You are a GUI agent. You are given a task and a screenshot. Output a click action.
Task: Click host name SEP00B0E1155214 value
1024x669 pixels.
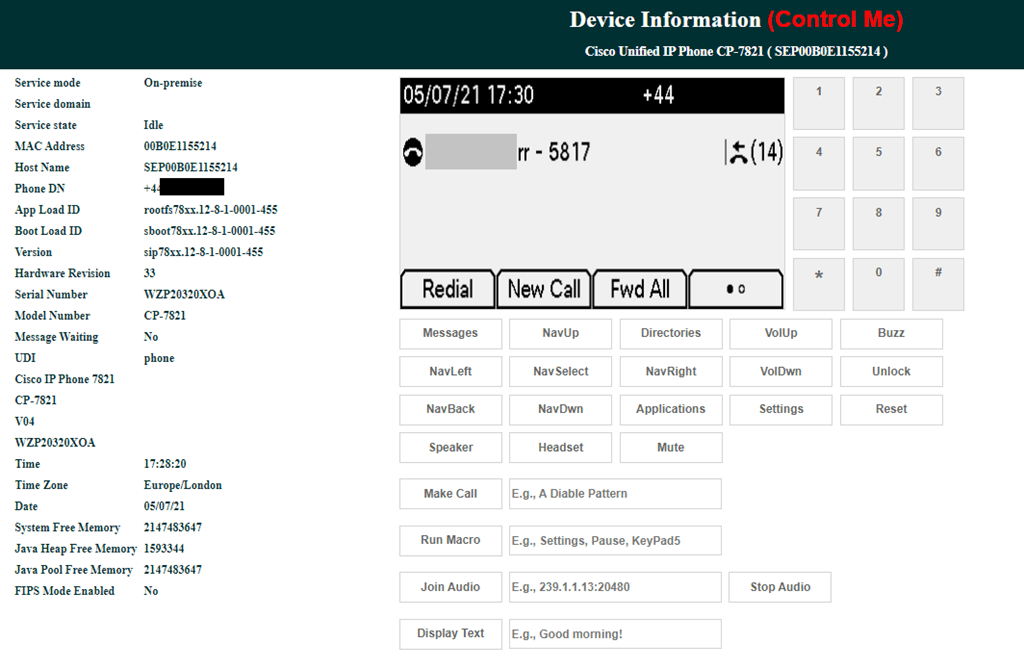(191, 167)
